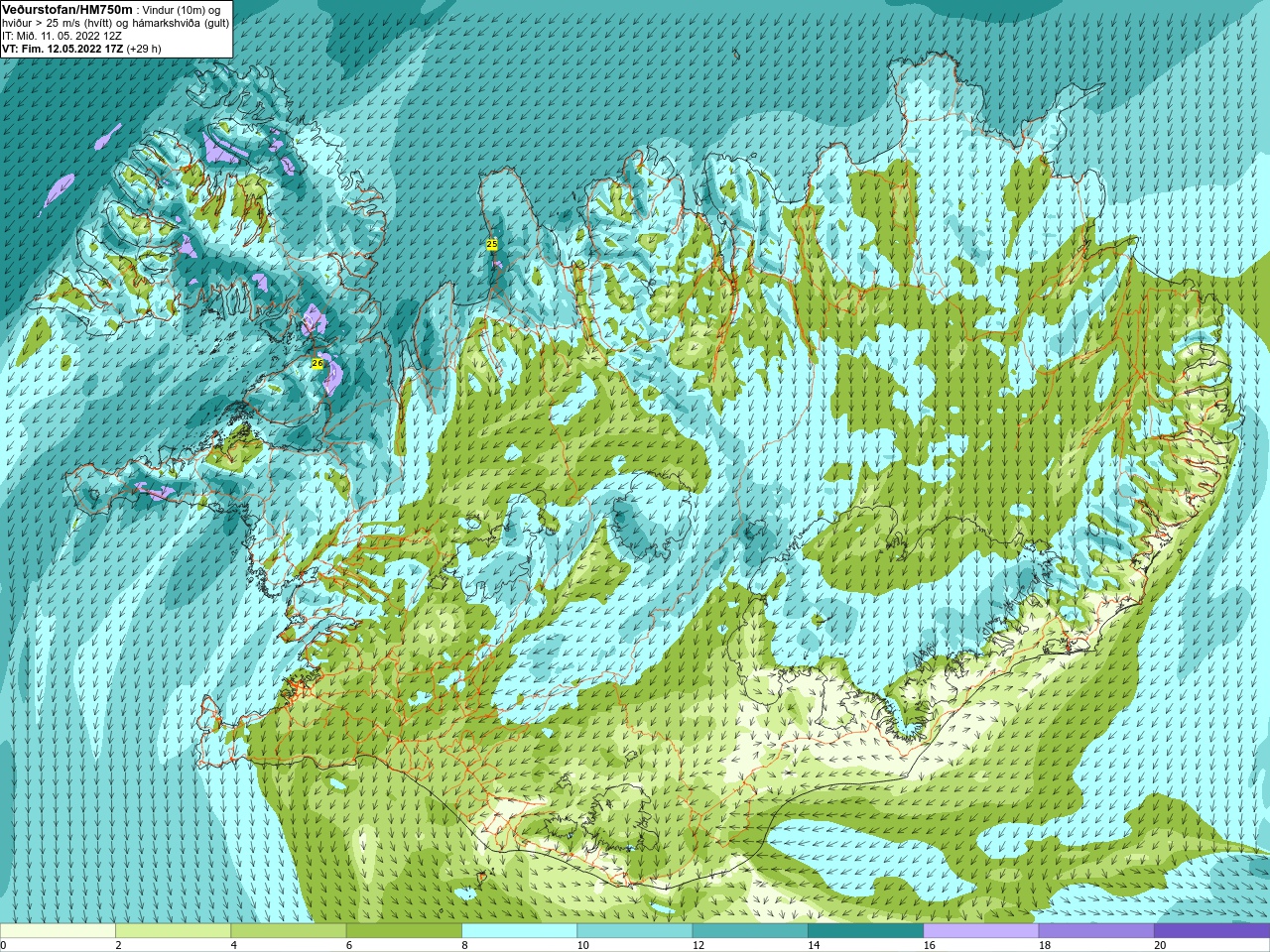This screenshot has height=952, width=1270.
Task: Select the above 20 m/s violet legend swatch
Action: coord(1211,931)
